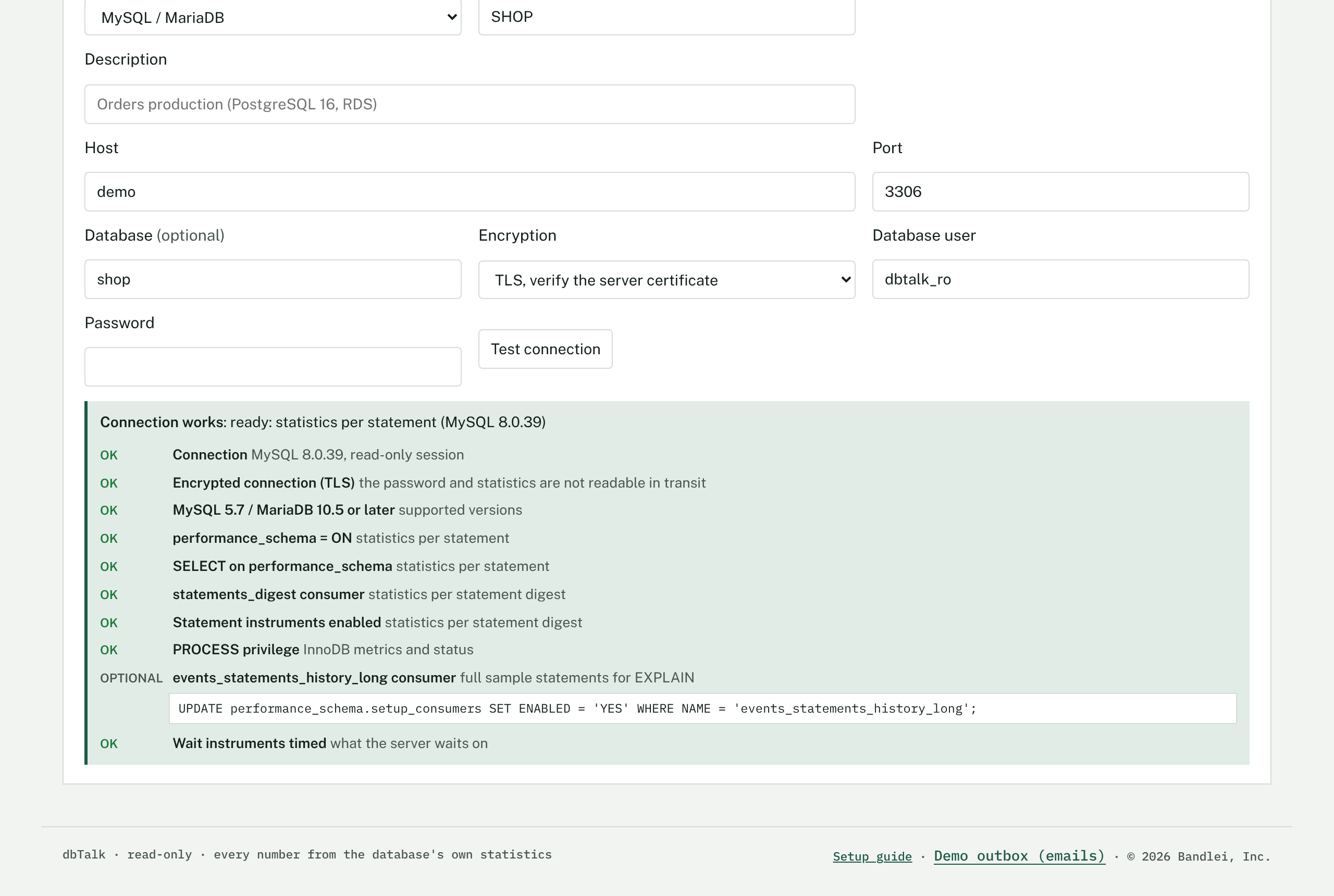Click the 'Connection works: ready' status heading
Image resolution: width=1334 pixels, height=896 pixels.
pos(323,422)
